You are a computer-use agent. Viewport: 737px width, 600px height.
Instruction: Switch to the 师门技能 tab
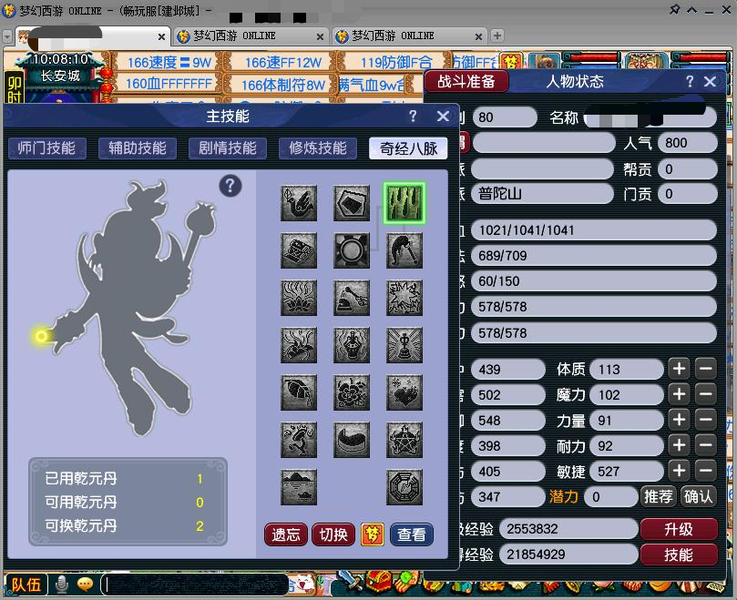click(47, 148)
